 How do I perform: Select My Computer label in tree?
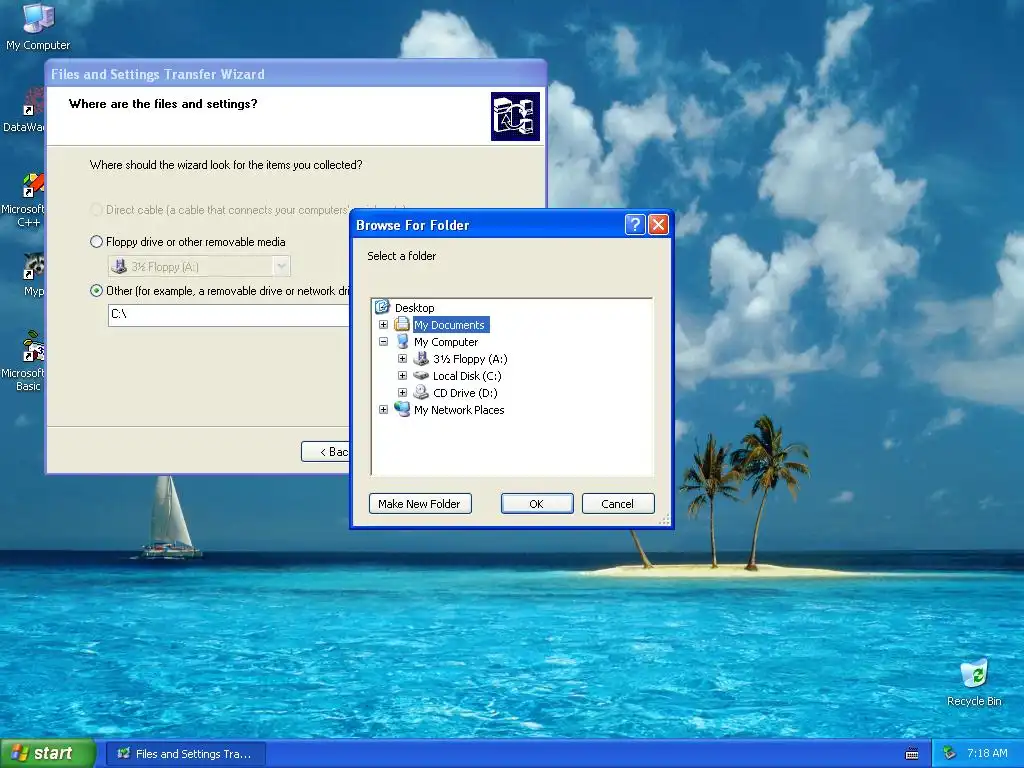point(445,342)
